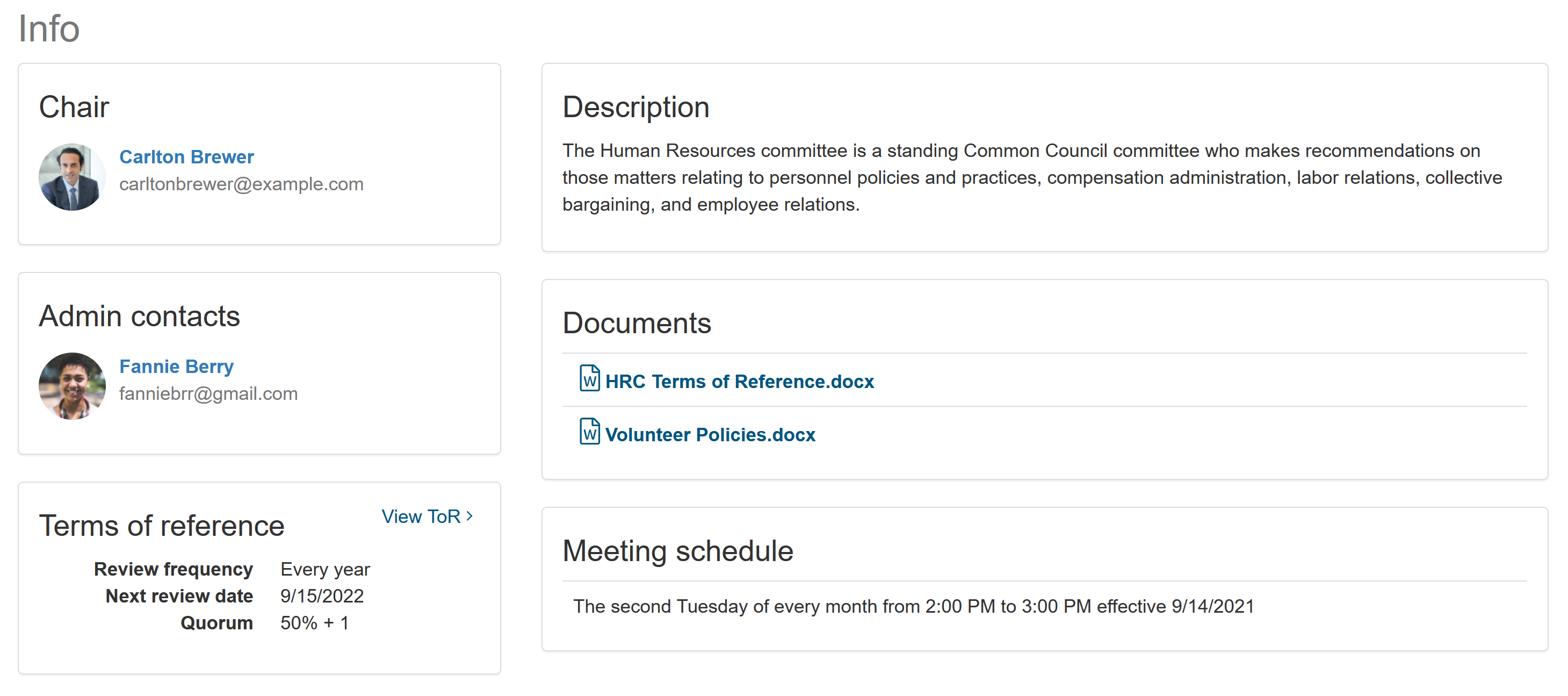1568x696 pixels.
Task: Click the Human Resources committee description paragraph
Action: (x=1031, y=177)
